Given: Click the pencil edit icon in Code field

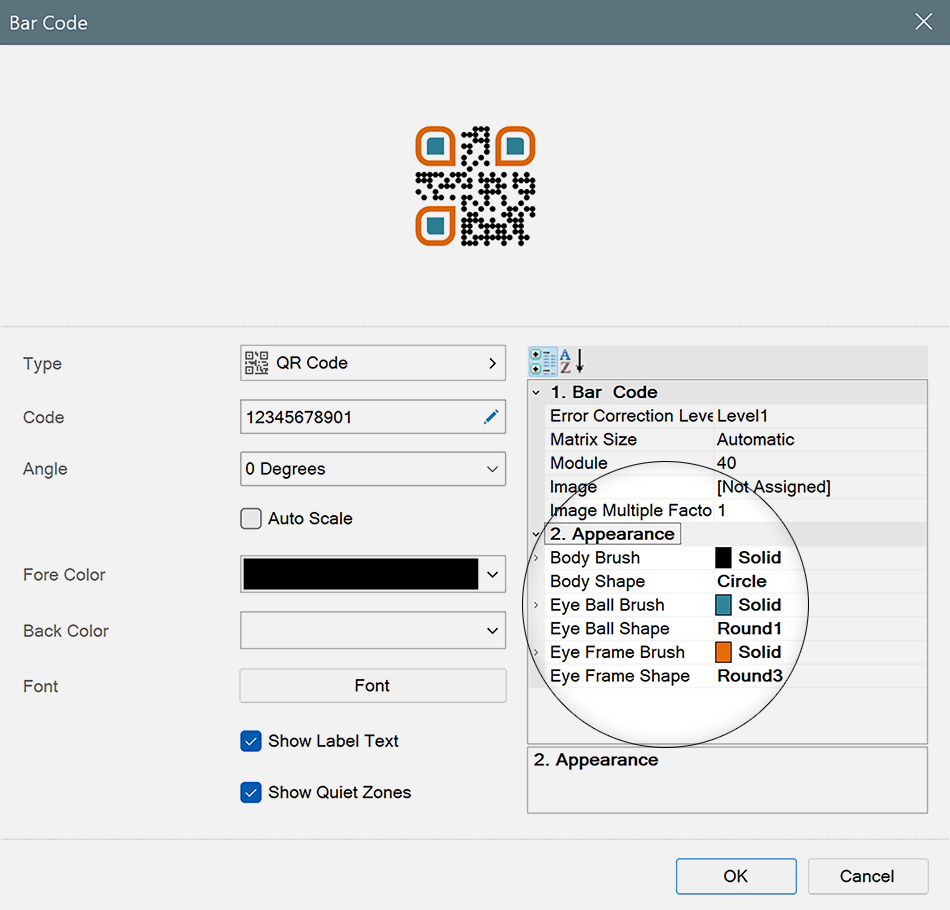Looking at the screenshot, I should (491, 417).
